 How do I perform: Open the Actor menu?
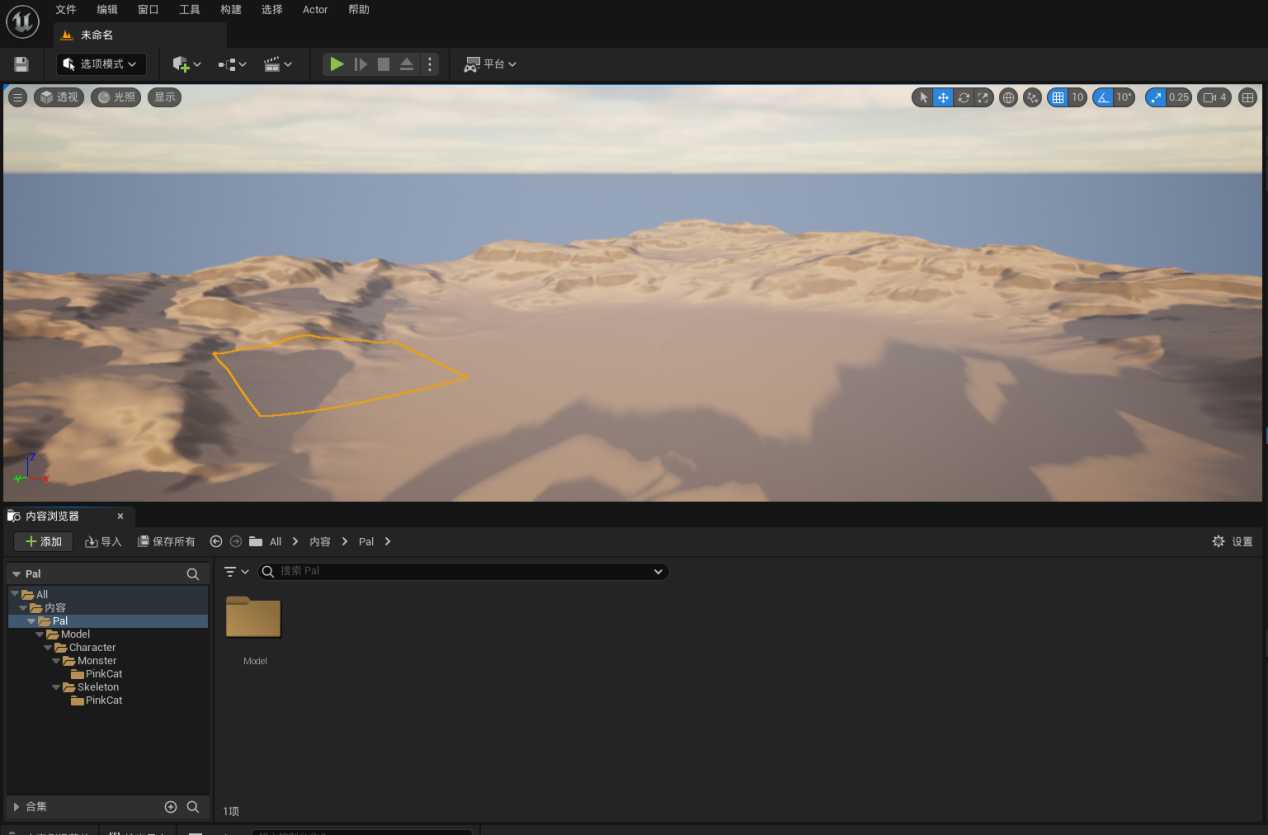point(315,9)
